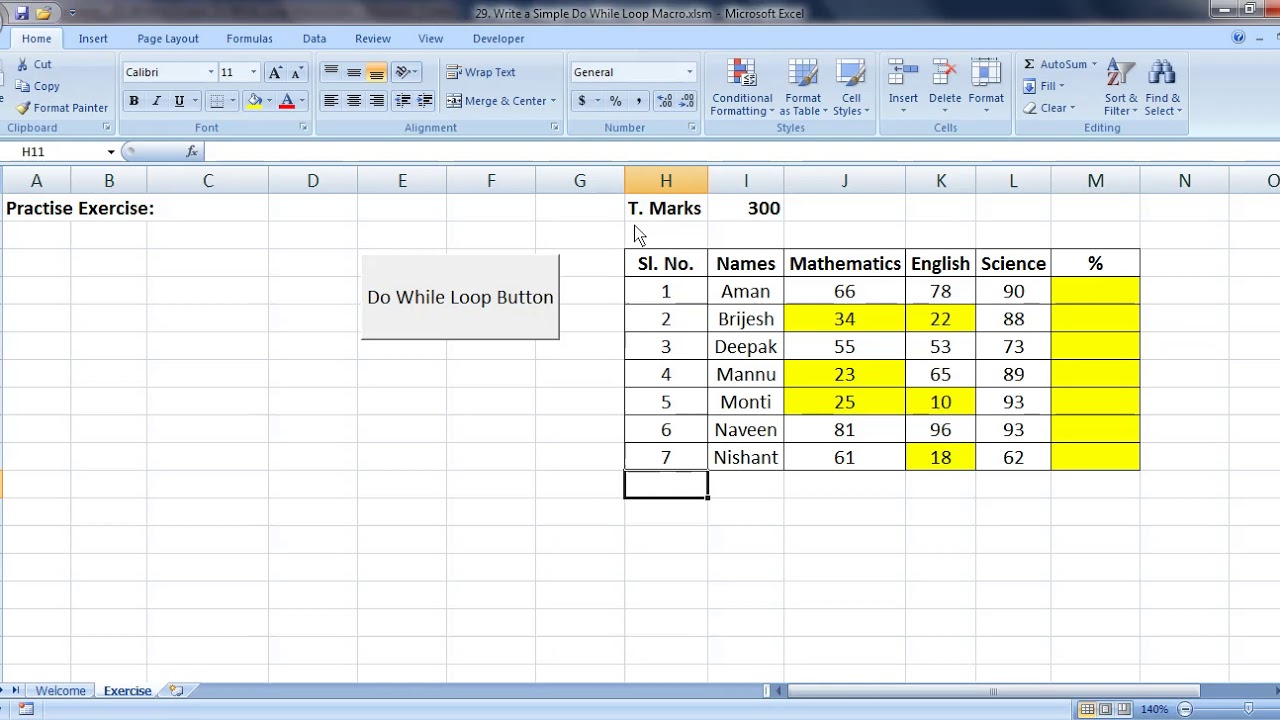
Task: Click the Insert Function fx icon
Action: tap(192, 152)
